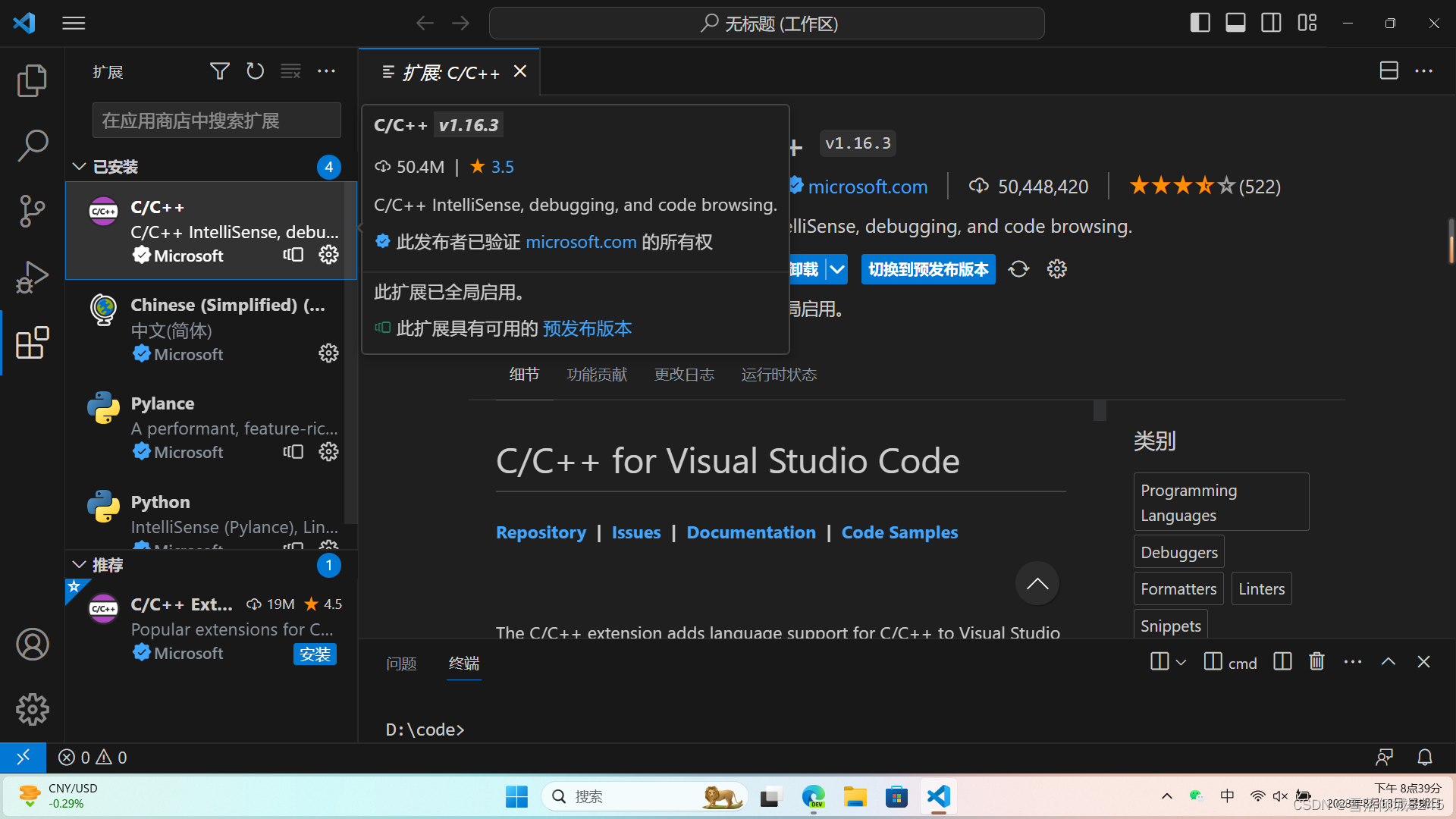The height and width of the screenshot is (819, 1456).
Task: Switch to the 更改日志 tab
Action: (683, 374)
